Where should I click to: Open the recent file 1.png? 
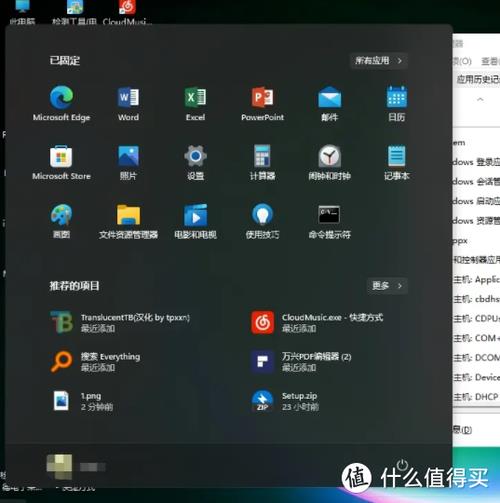[83, 401]
